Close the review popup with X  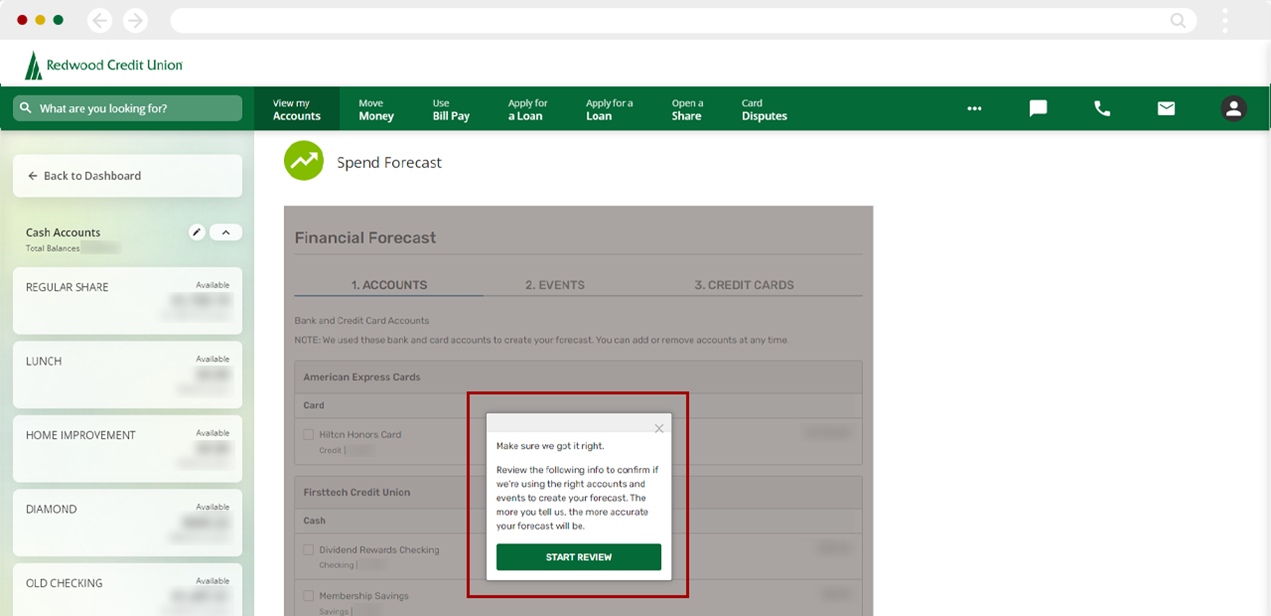[659, 428]
